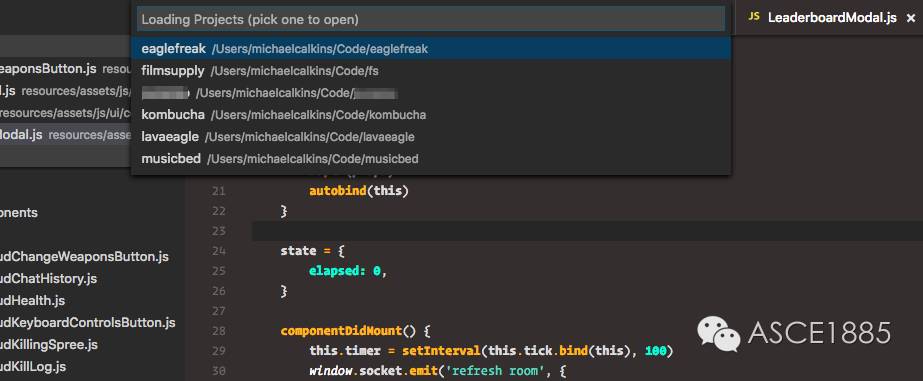
Task: Expand the components folder in explorer
Action: [x=19, y=213]
